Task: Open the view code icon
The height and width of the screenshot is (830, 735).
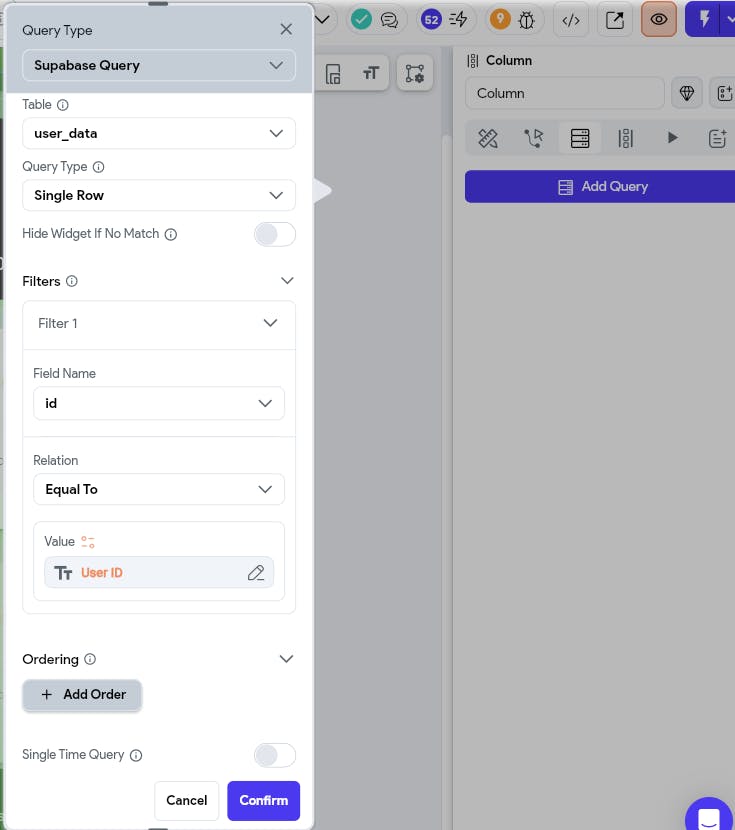Action: point(571,20)
